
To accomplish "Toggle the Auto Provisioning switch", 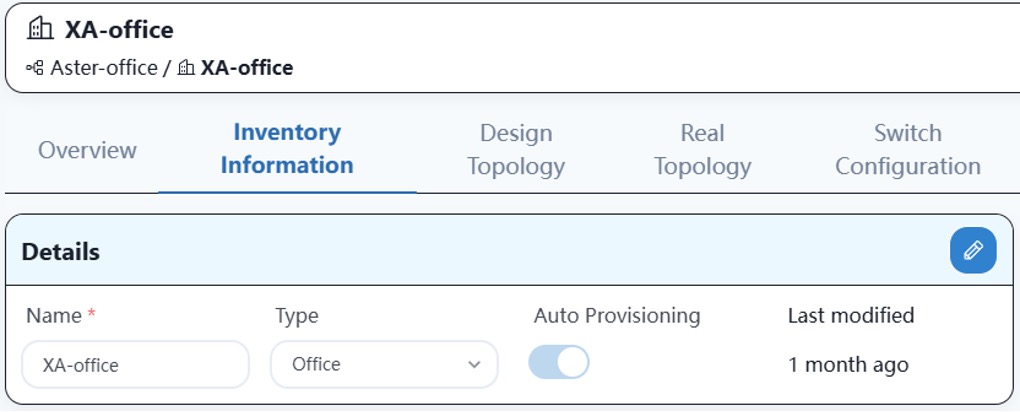I will pos(559,363).
